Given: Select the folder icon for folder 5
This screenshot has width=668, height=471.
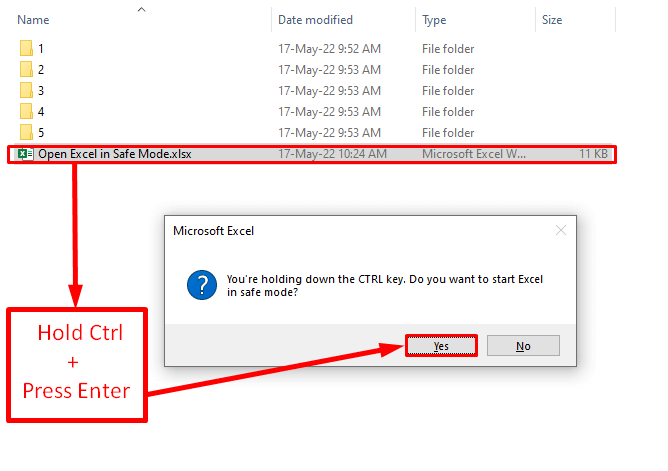Looking at the screenshot, I should point(26,132).
